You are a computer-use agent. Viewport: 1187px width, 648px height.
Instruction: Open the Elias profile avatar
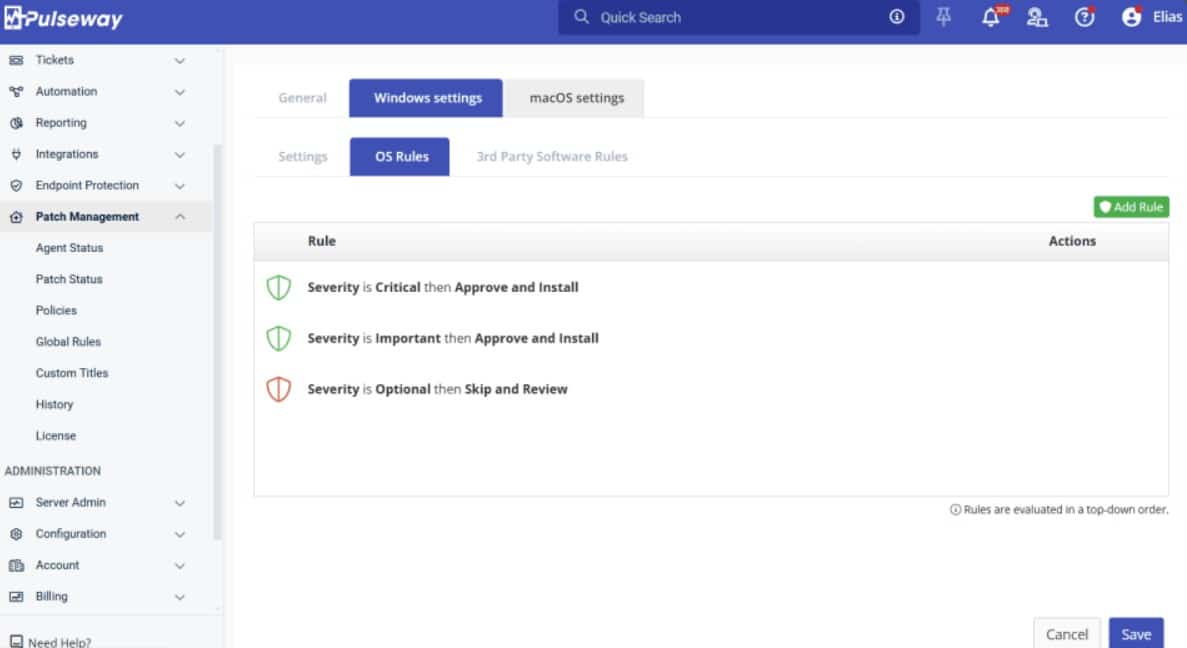click(x=1132, y=17)
